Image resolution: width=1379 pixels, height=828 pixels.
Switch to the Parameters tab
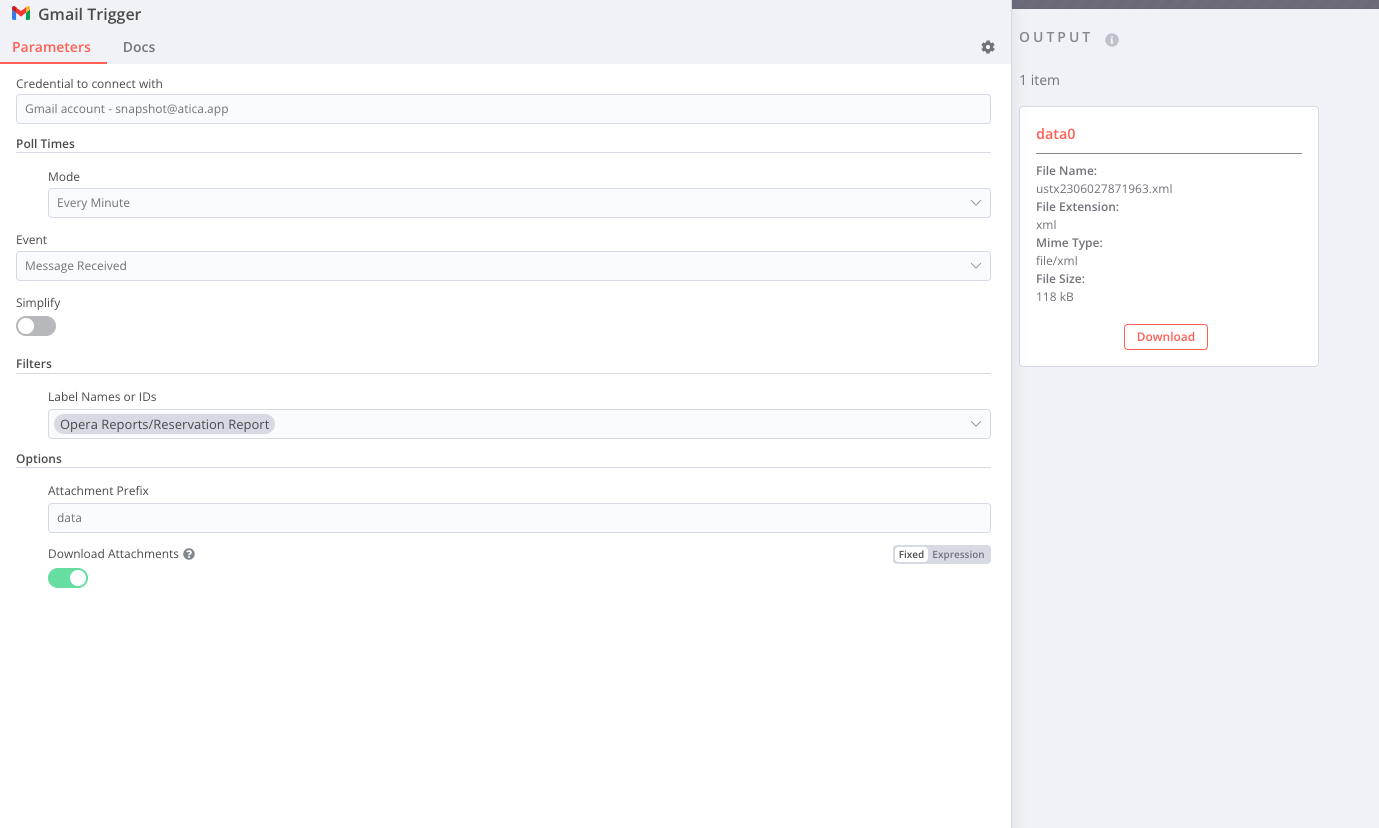[51, 47]
